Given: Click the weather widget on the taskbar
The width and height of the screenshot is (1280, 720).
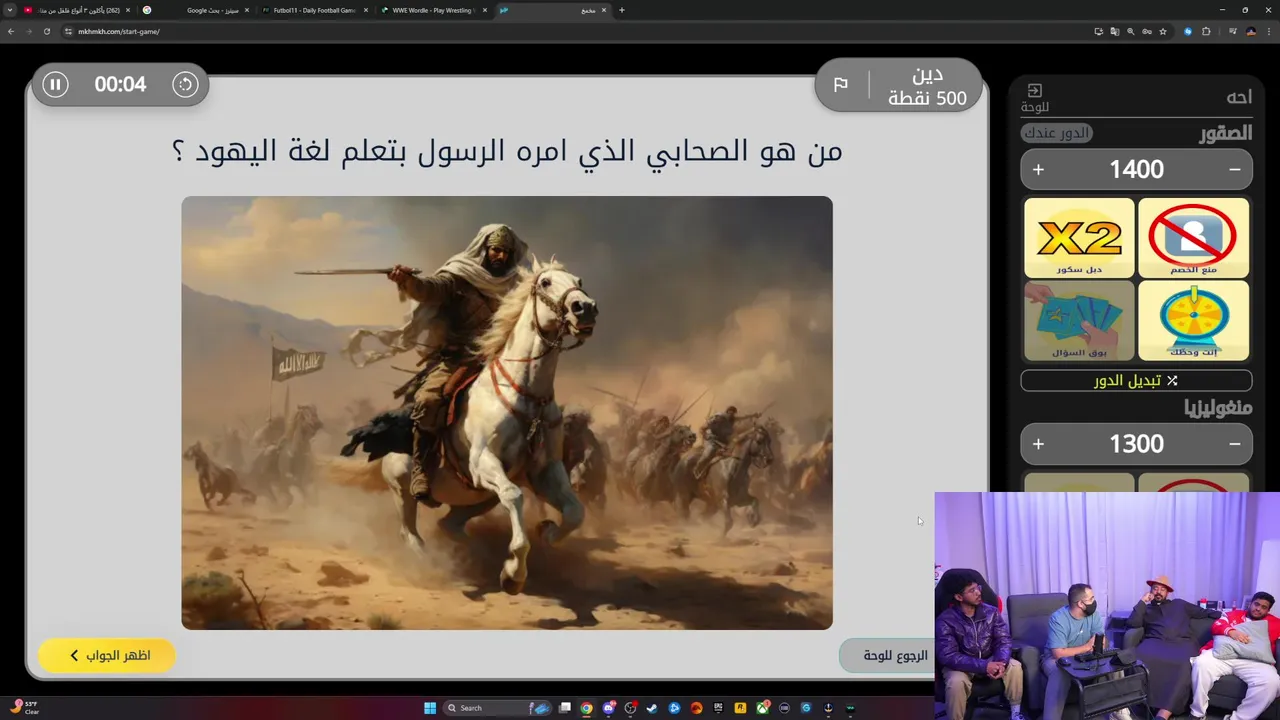Looking at the screenshot, I should pos(24,708).
